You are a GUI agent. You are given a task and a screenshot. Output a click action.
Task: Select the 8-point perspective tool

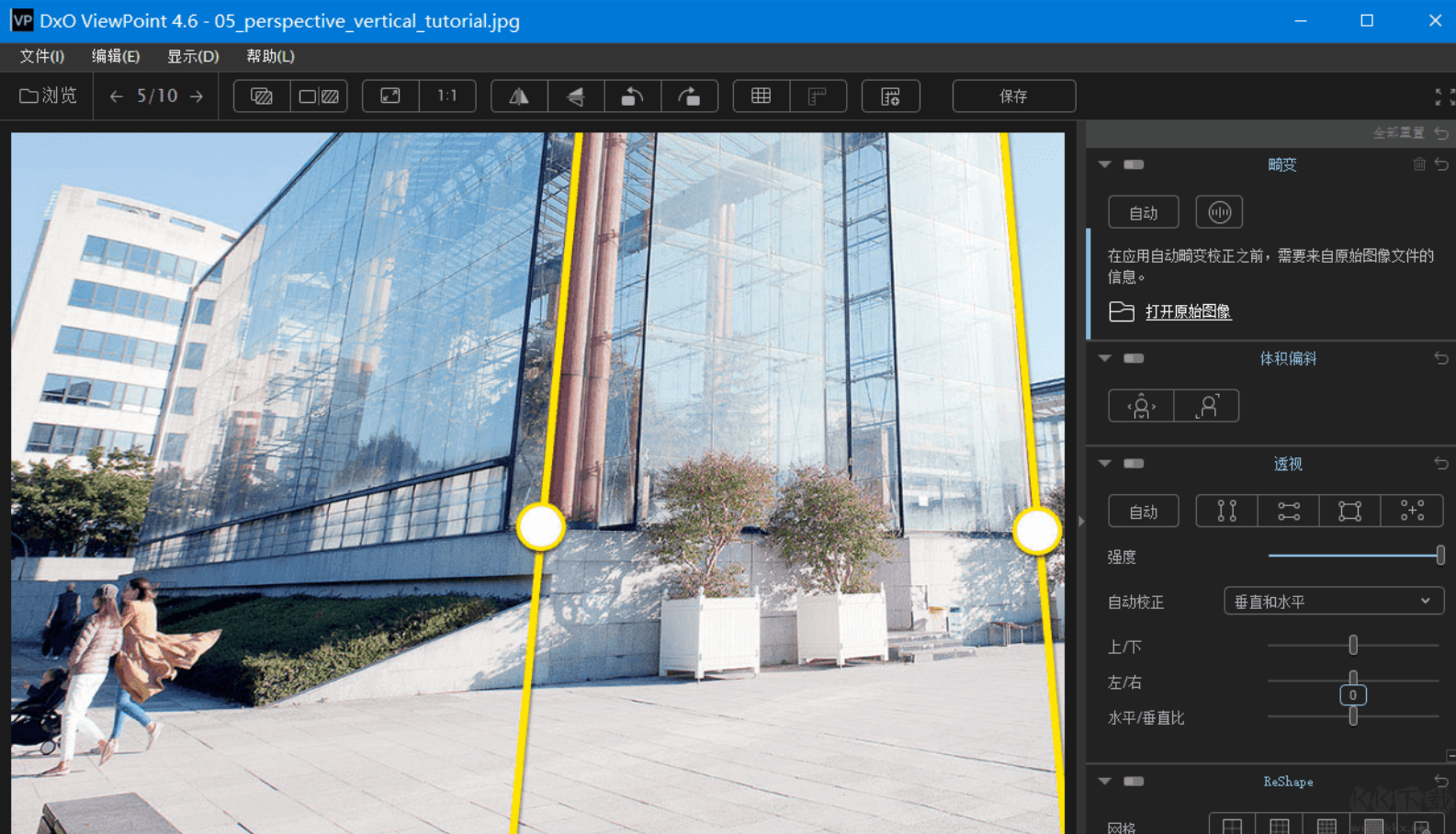[x=1412, y=511]
